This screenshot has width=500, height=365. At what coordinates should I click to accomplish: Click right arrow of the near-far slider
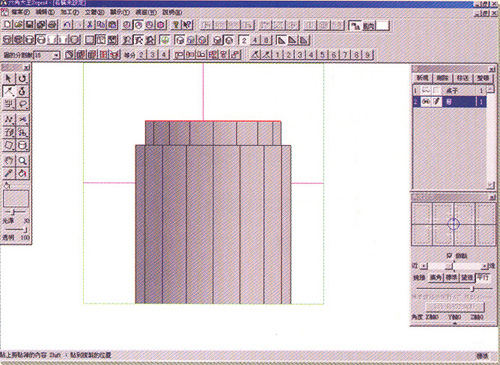(484, 266)
